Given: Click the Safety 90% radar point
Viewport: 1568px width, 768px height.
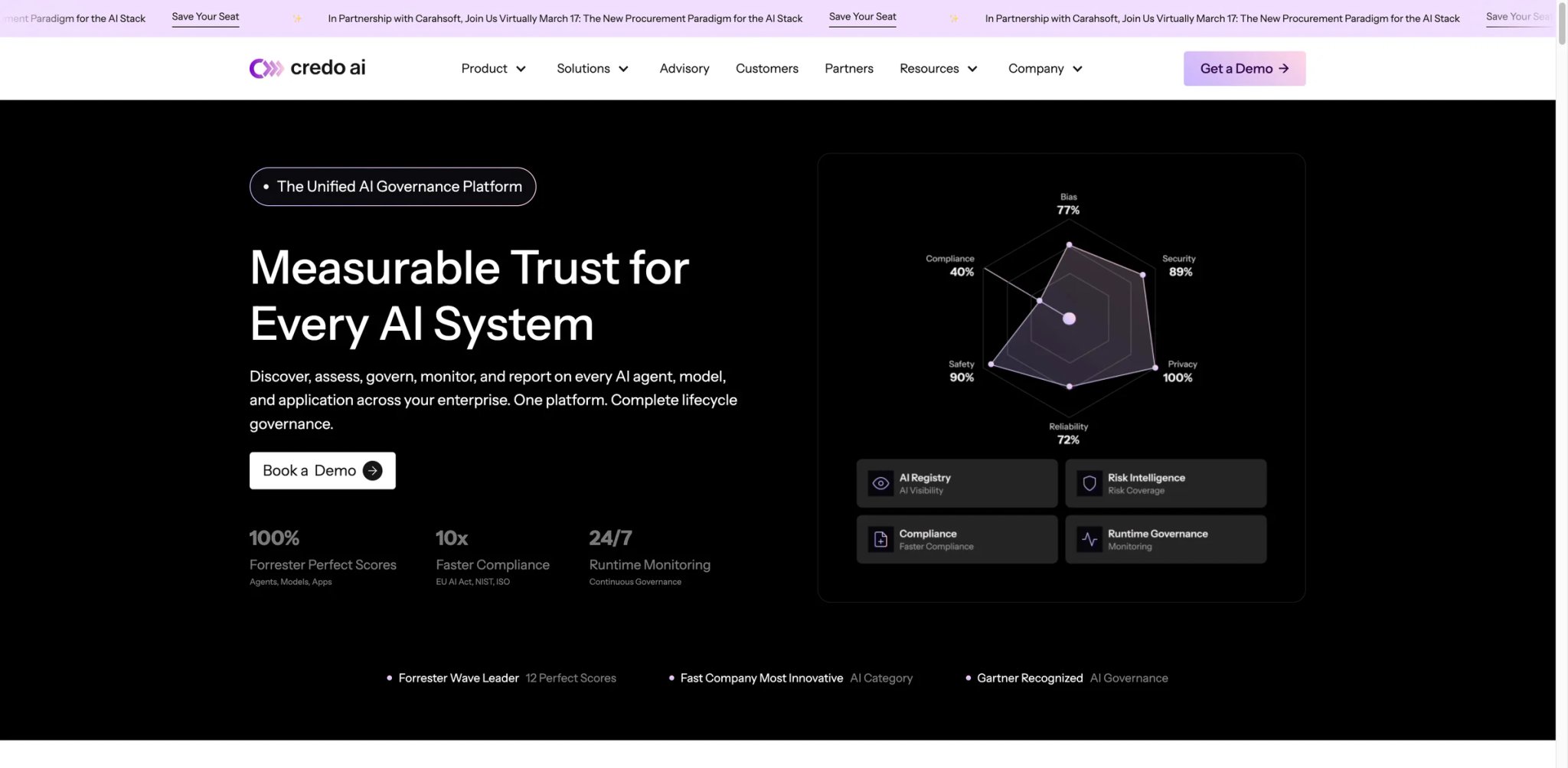Looking at the screenshot, I should [x=991, y=364].
